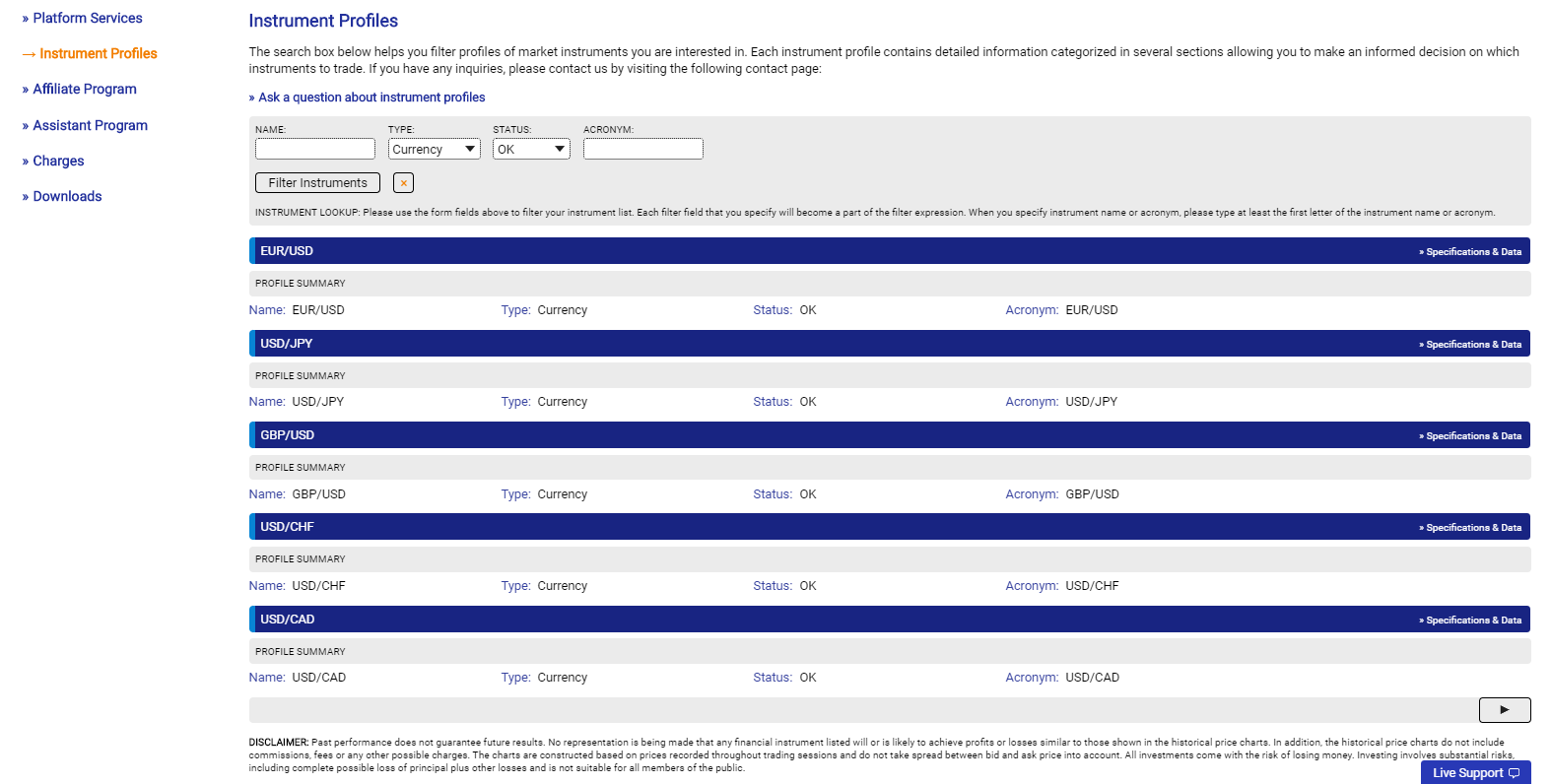Open the Status dropdown set to OK

point(531,149)
